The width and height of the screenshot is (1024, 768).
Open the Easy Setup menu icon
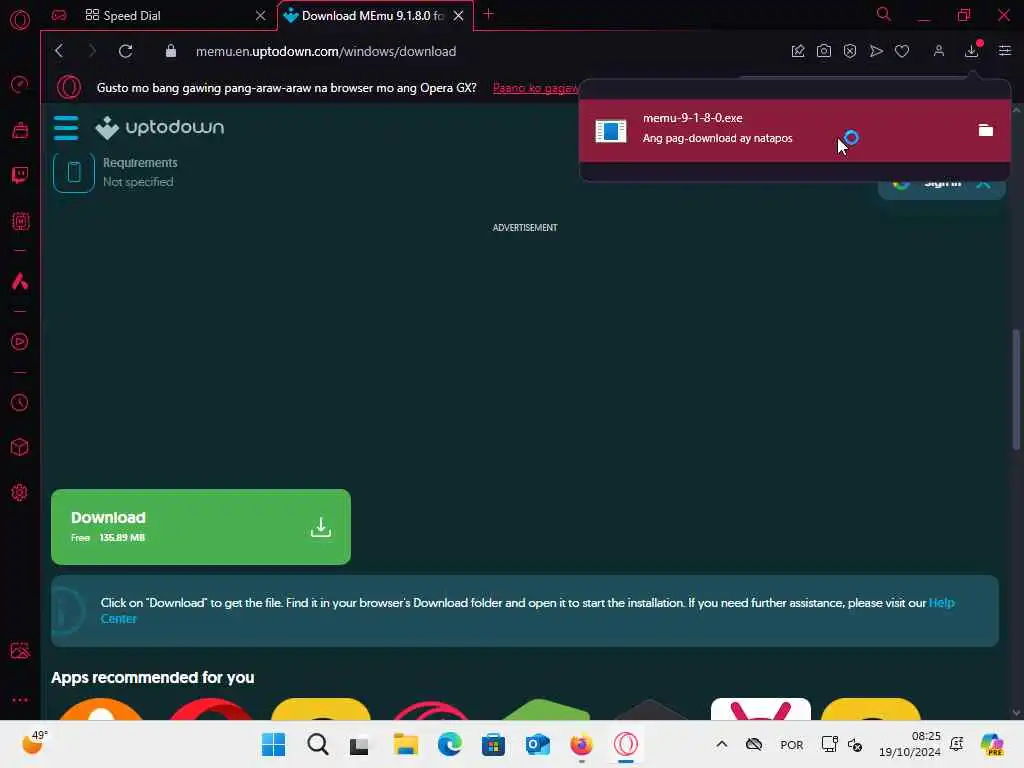(x=1004, y=51)
